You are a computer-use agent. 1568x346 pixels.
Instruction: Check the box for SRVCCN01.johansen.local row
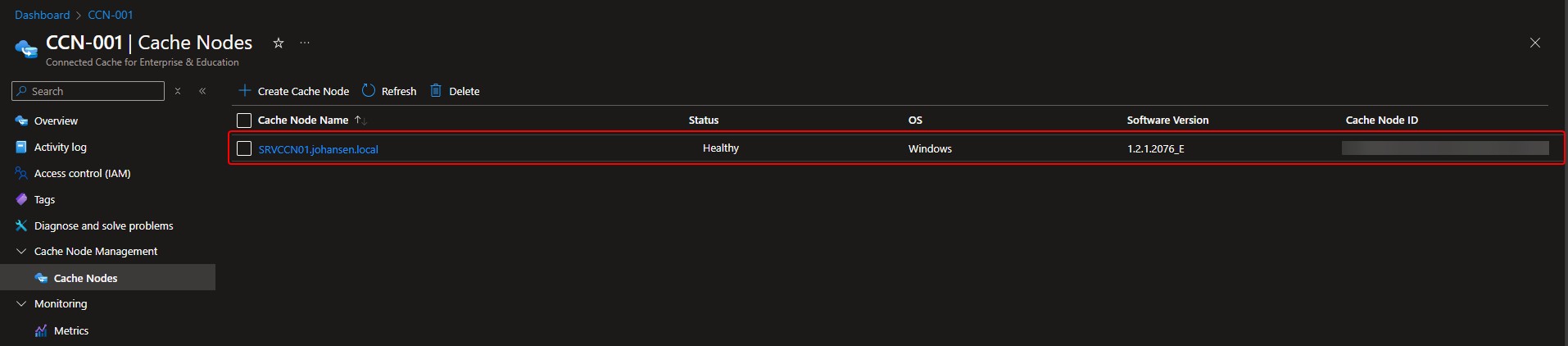tap(243, 148)
